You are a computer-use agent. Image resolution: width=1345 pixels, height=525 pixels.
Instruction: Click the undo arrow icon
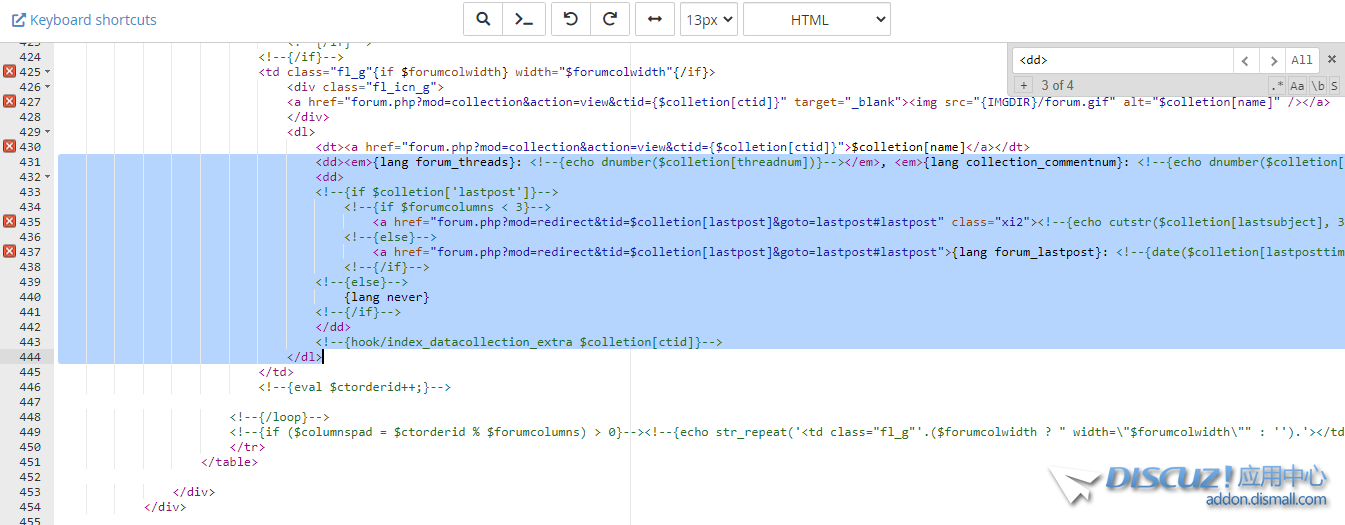(x=571, y=20)
